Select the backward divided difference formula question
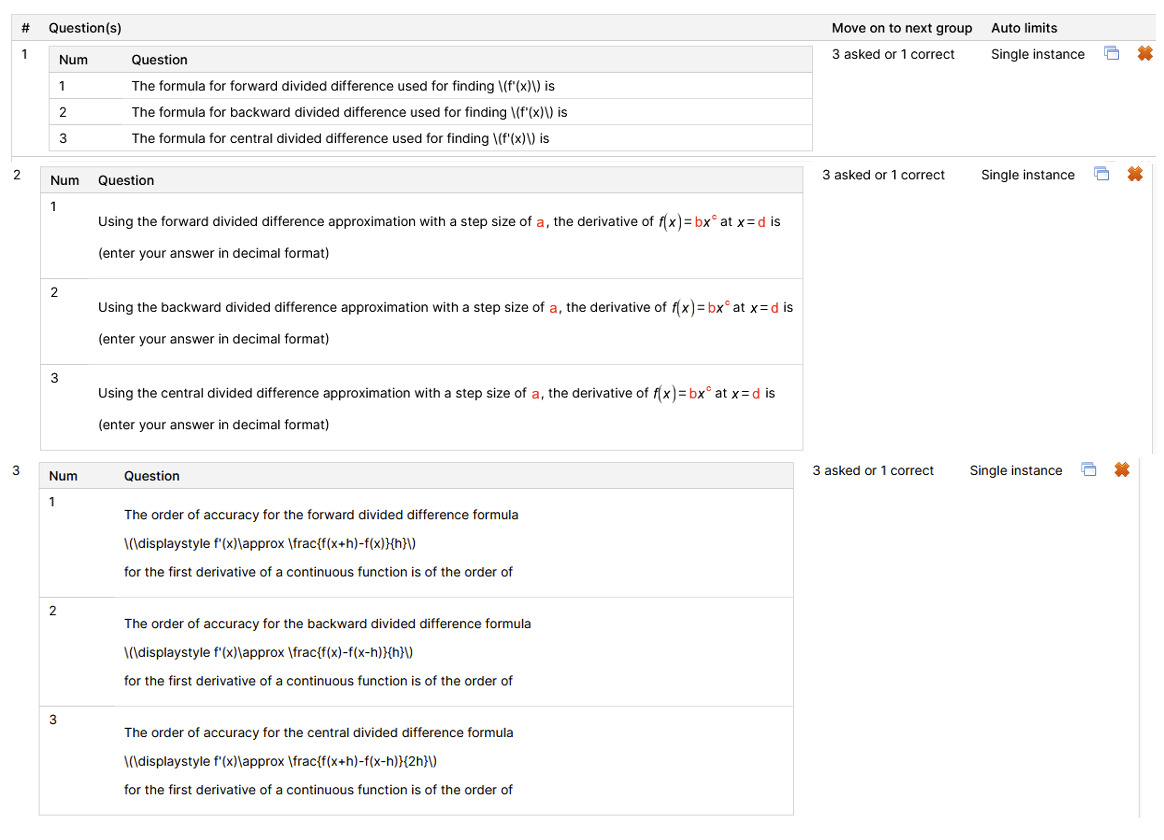Screen dimensions: 1164x840 pos(349,112)
